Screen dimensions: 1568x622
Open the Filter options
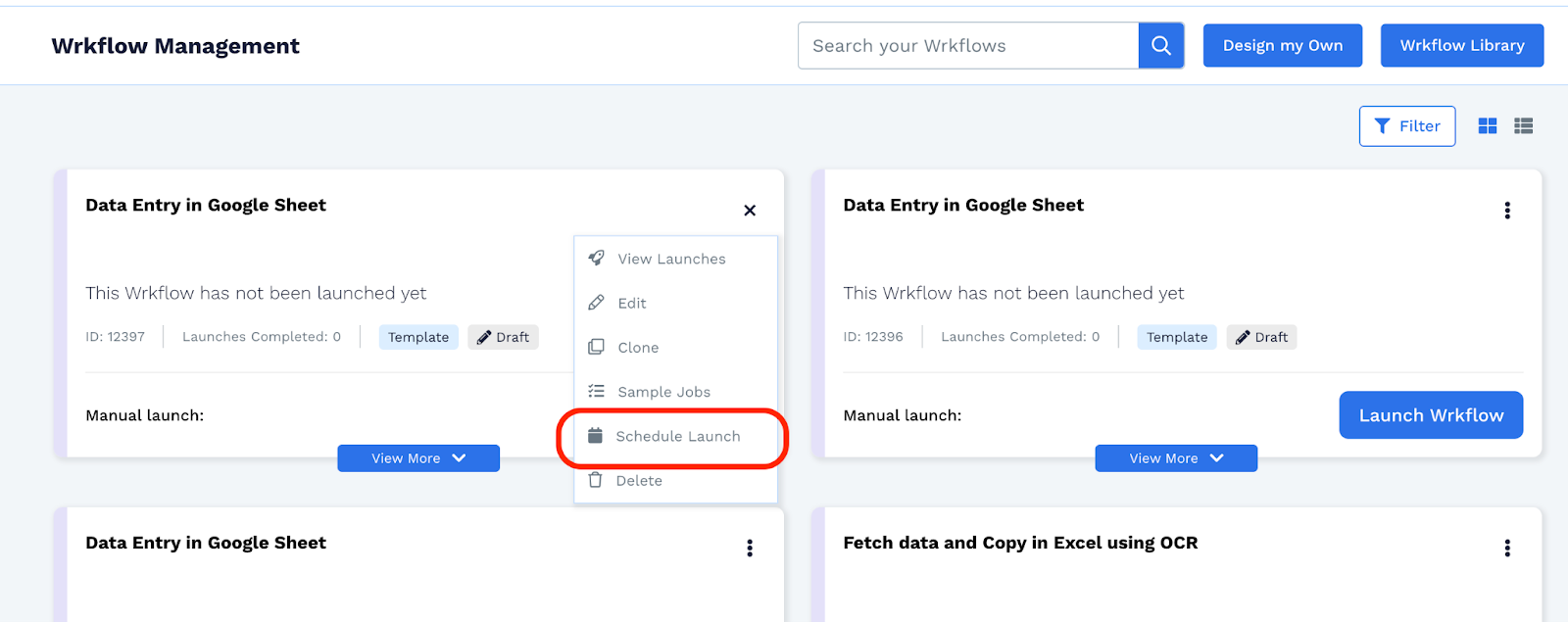coord(1407,126)
